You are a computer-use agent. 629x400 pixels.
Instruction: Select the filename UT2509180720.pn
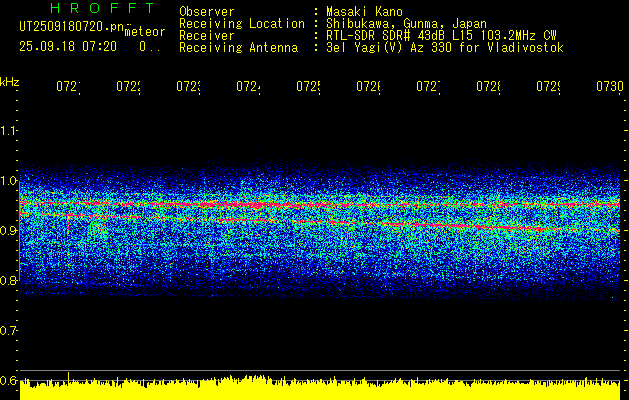71,27
